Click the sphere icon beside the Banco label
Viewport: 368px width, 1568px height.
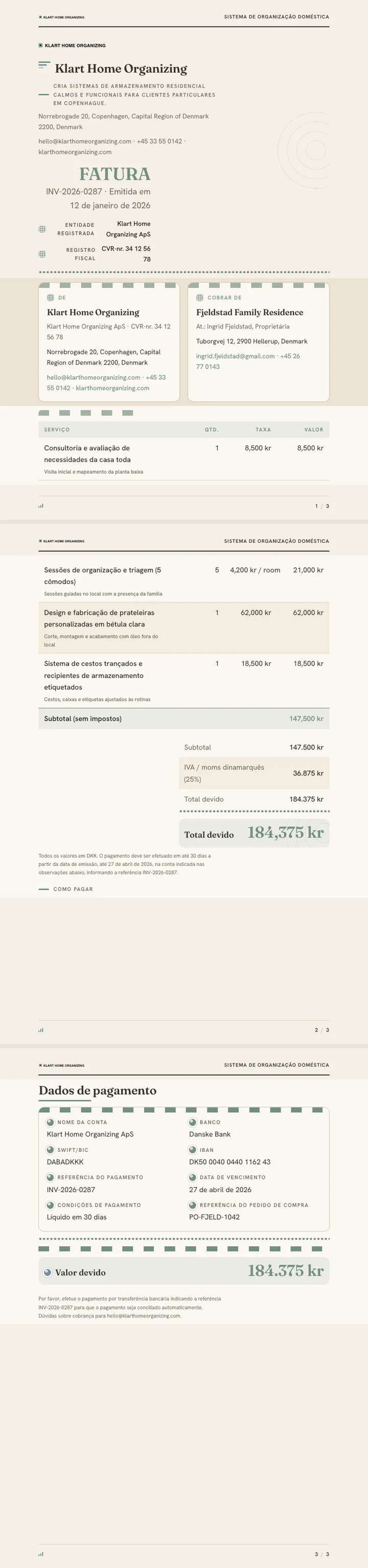click(193, 1122)
